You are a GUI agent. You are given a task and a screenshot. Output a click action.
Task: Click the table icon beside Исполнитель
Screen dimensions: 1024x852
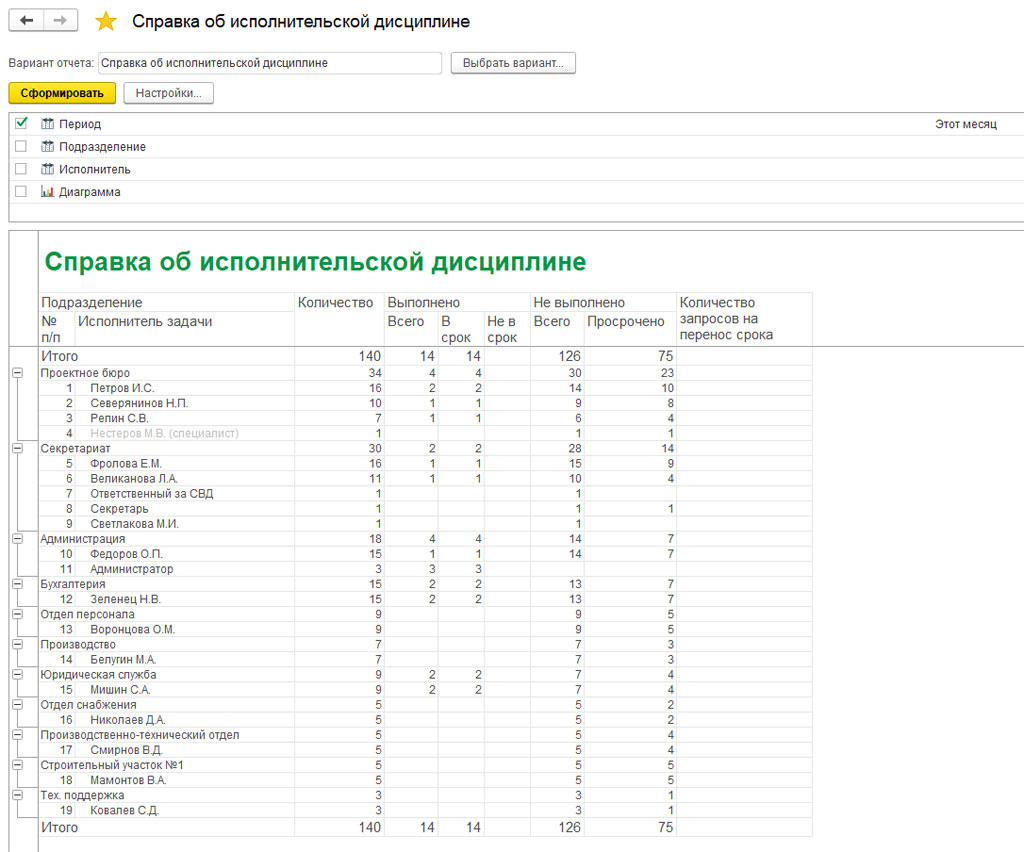pos(47,169)
